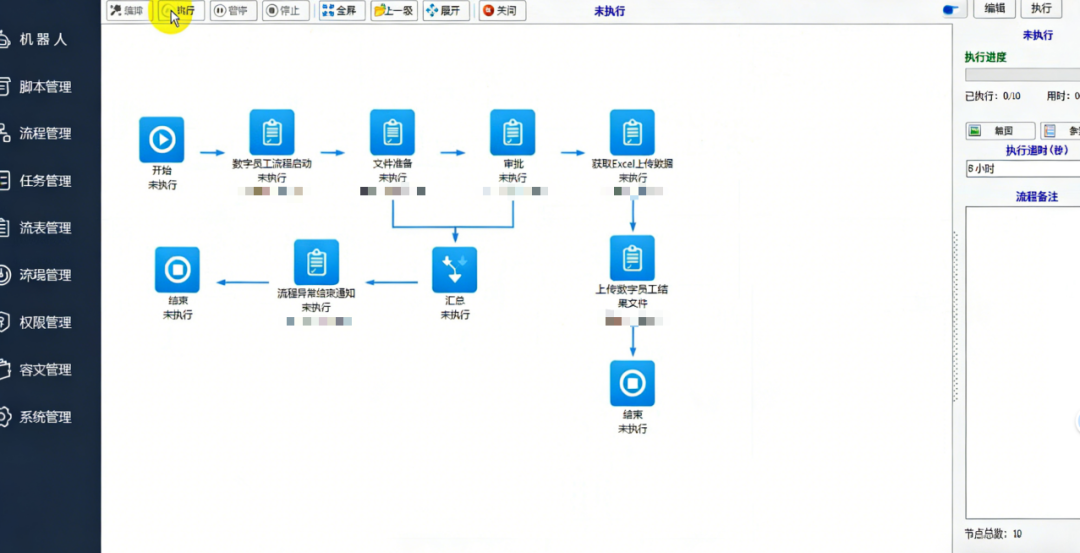The width and height of the screenshot is (1080, 553).
Task: Click the 审批 approval node icon
Action: pyautogui.click(x=512, y=132)
